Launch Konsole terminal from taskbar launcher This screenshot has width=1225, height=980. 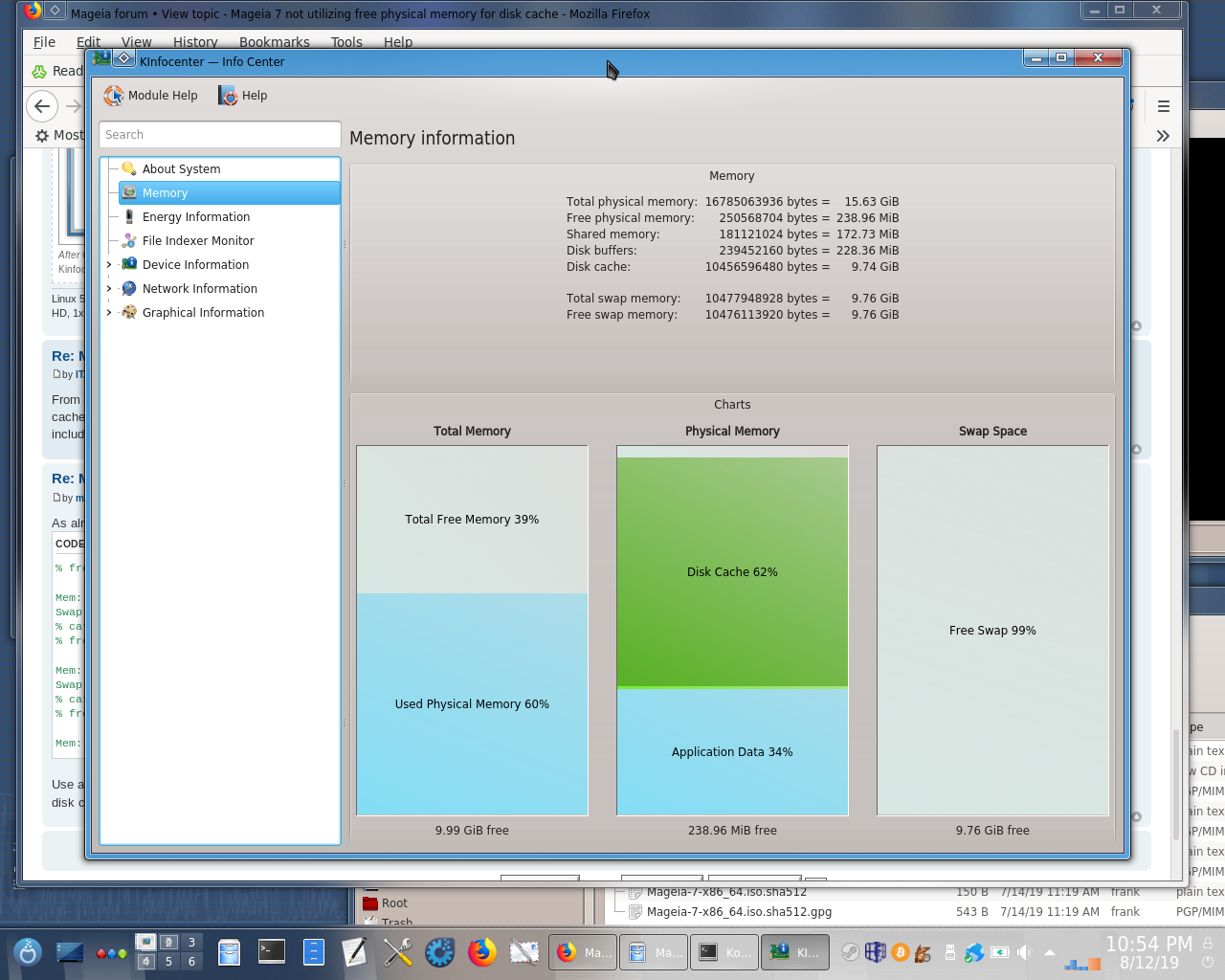point(272,951)
